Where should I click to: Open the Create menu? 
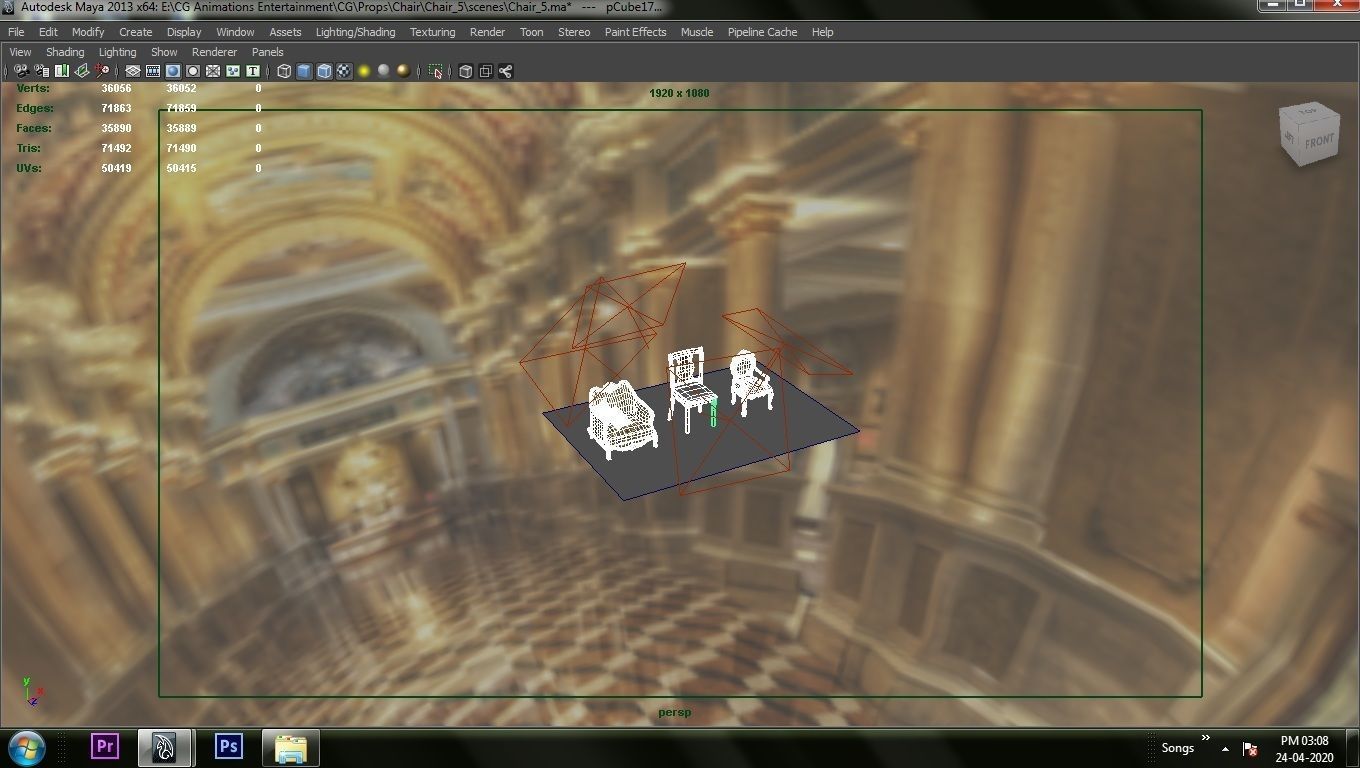tap(136, 32)
